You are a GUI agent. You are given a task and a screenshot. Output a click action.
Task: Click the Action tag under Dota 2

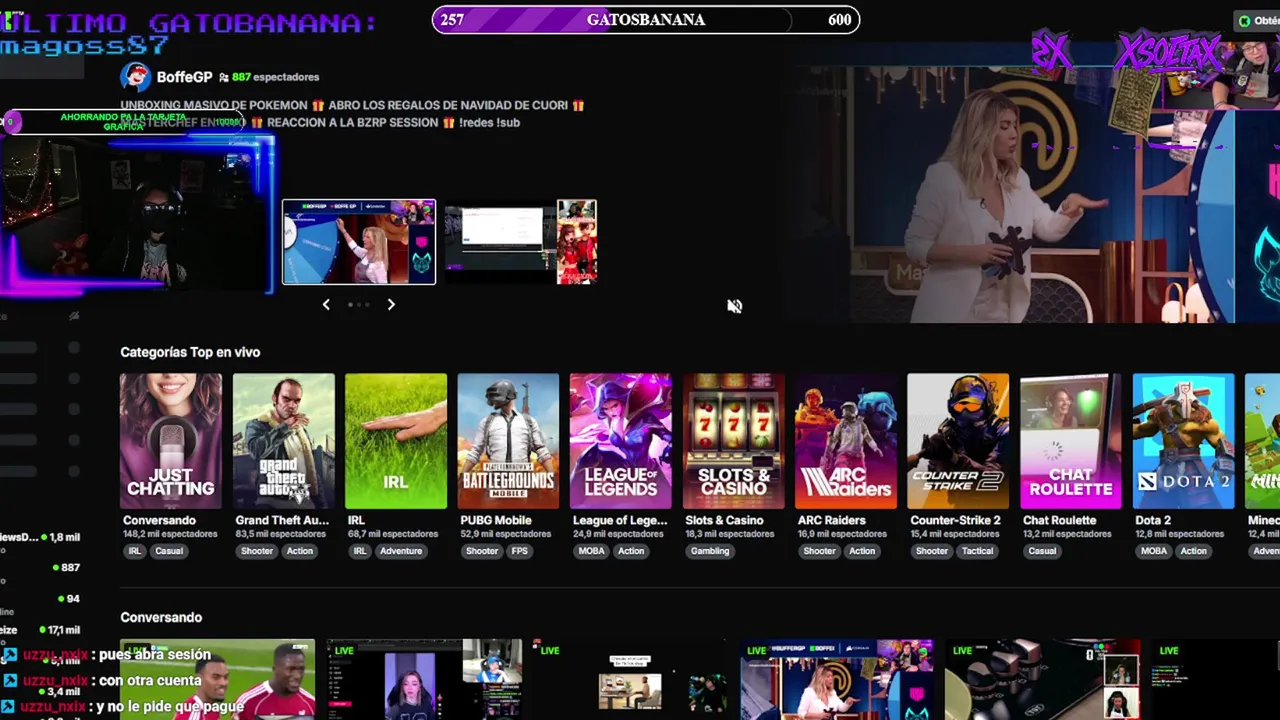coord(1193,551)
